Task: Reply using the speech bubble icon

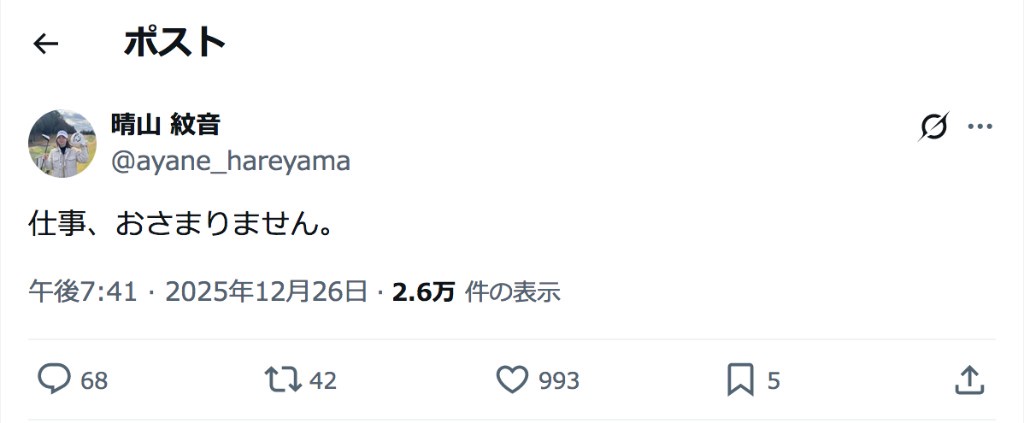Action: tap(54, 380)
